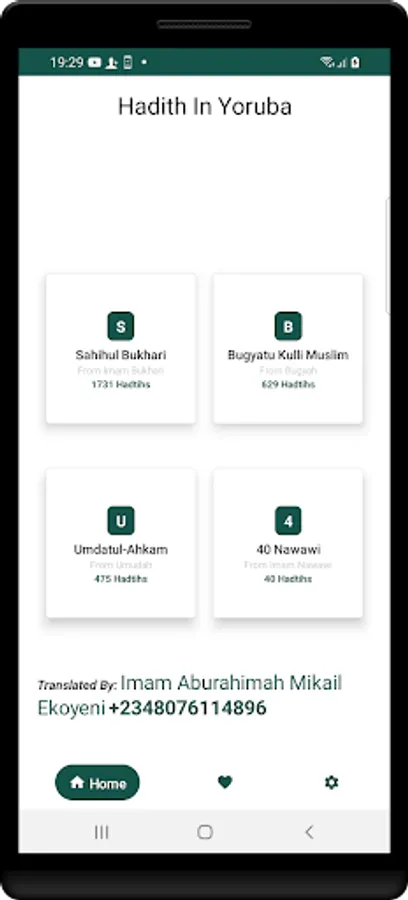This screenshot has width=408, height=900.
Task: Tap the Hadith In Yoruba header title
Action: point(205,107)
